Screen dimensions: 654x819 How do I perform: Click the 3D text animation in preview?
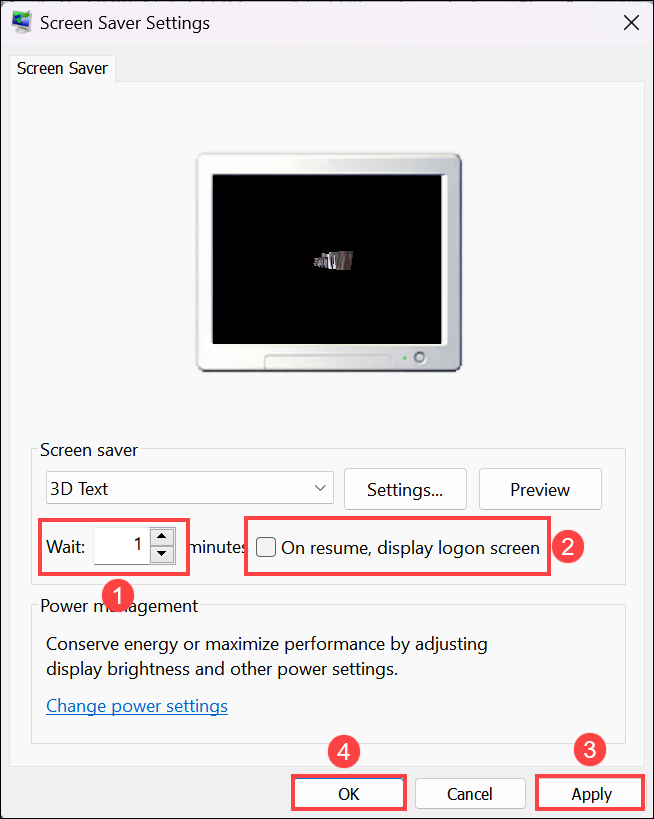(x=334, y=260)
